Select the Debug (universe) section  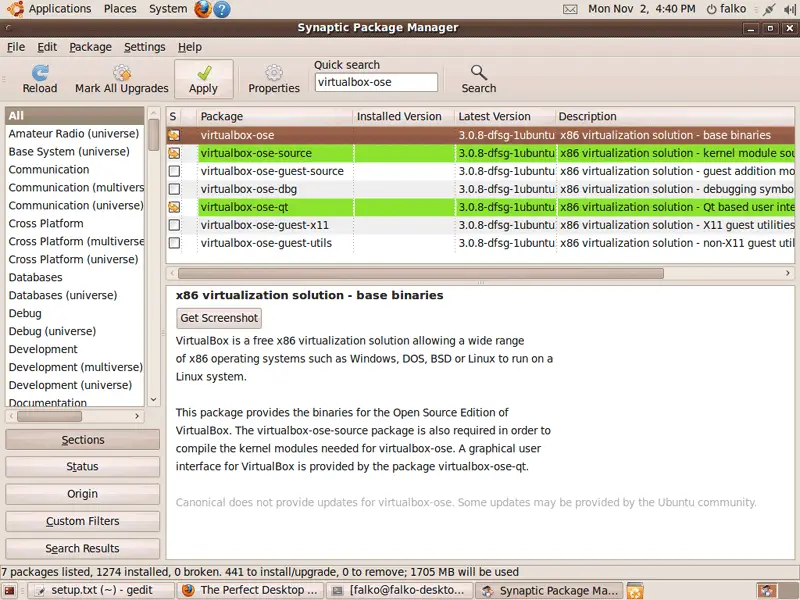click(x=75, y=331)
